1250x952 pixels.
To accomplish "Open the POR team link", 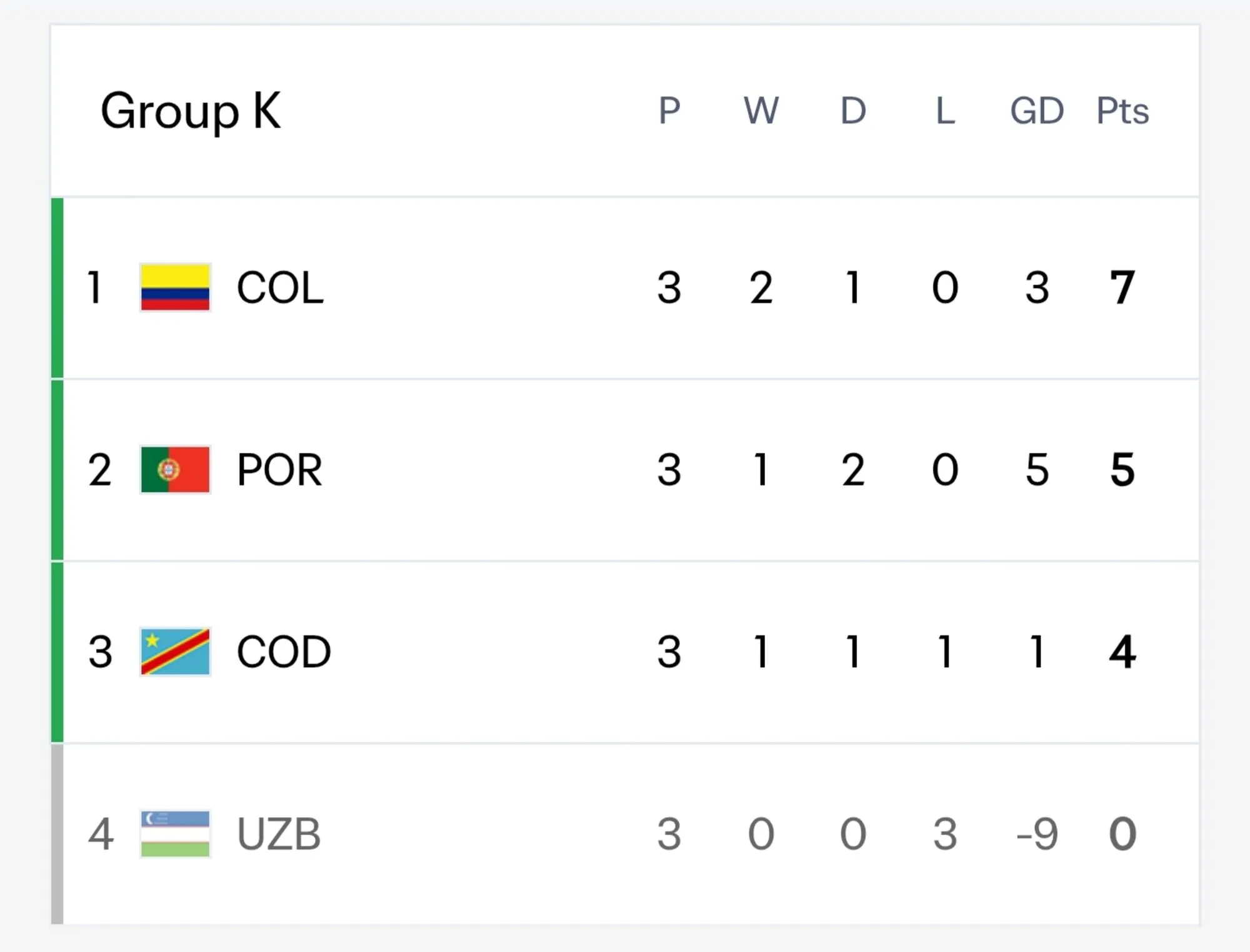I will [279, 470].
